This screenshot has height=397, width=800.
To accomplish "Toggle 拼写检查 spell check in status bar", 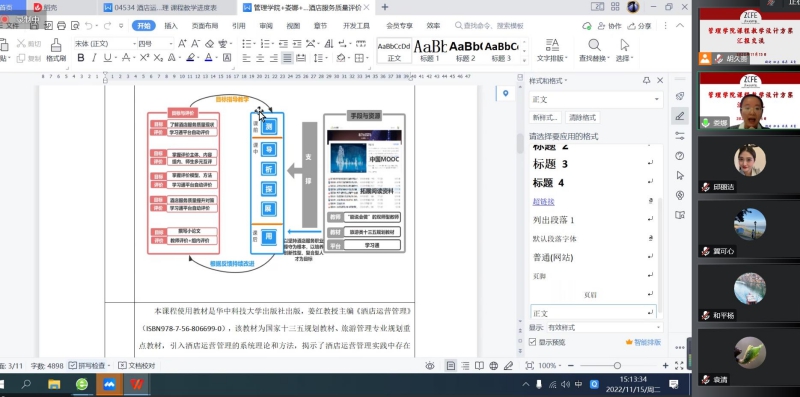I will pyautogui.click(x=90, y=365).
